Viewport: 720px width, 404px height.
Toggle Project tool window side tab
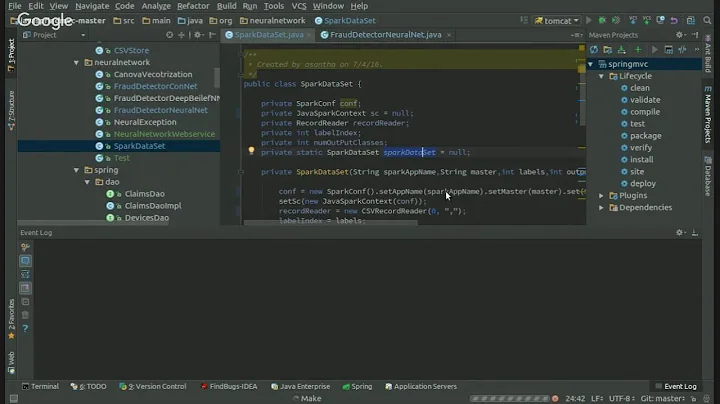pyautogui.click(x=11, y=55)
